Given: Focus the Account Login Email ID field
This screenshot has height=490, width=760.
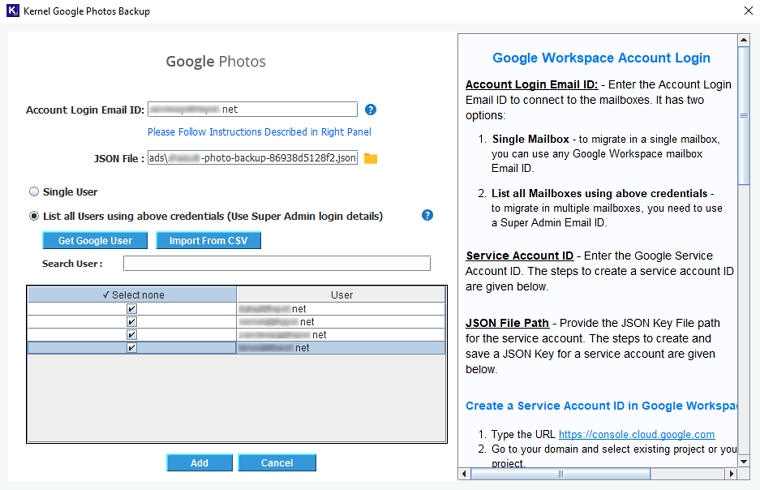Looking at the screenshot, I should click(253, 109).
